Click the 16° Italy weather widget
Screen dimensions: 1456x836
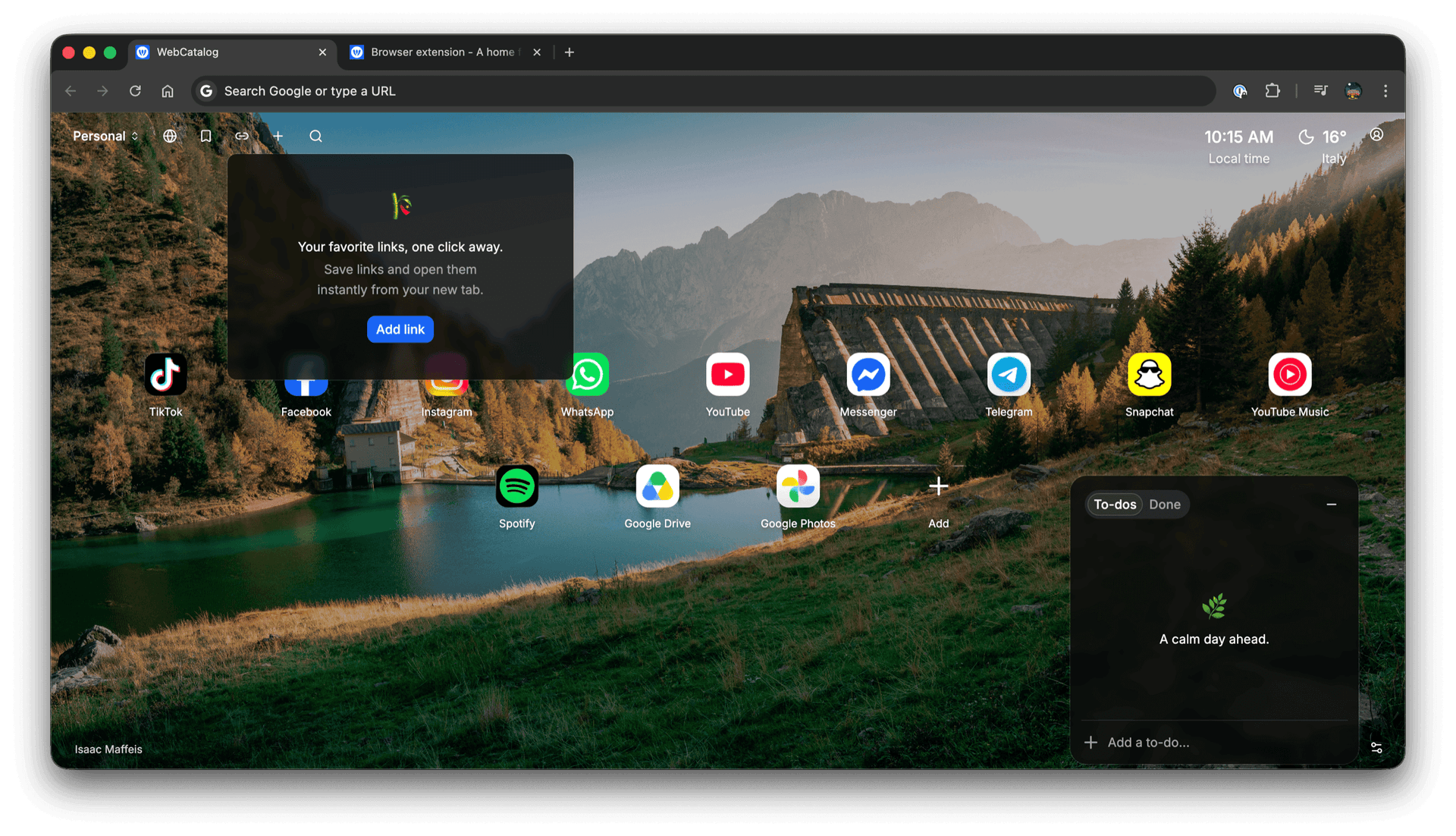(1323, 146)
